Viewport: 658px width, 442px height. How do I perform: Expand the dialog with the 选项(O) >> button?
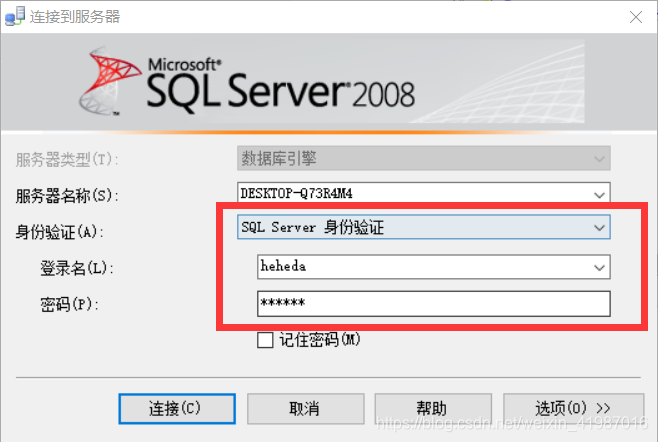[573, 408]
